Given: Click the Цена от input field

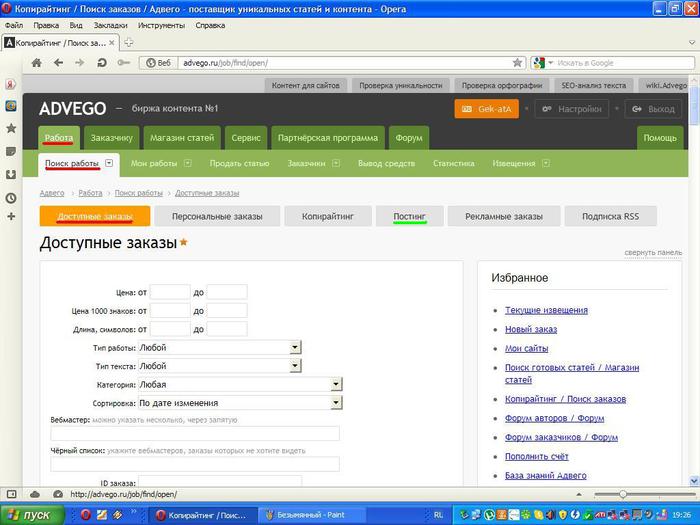Looking at the screenshot, I should pos(170,292).
